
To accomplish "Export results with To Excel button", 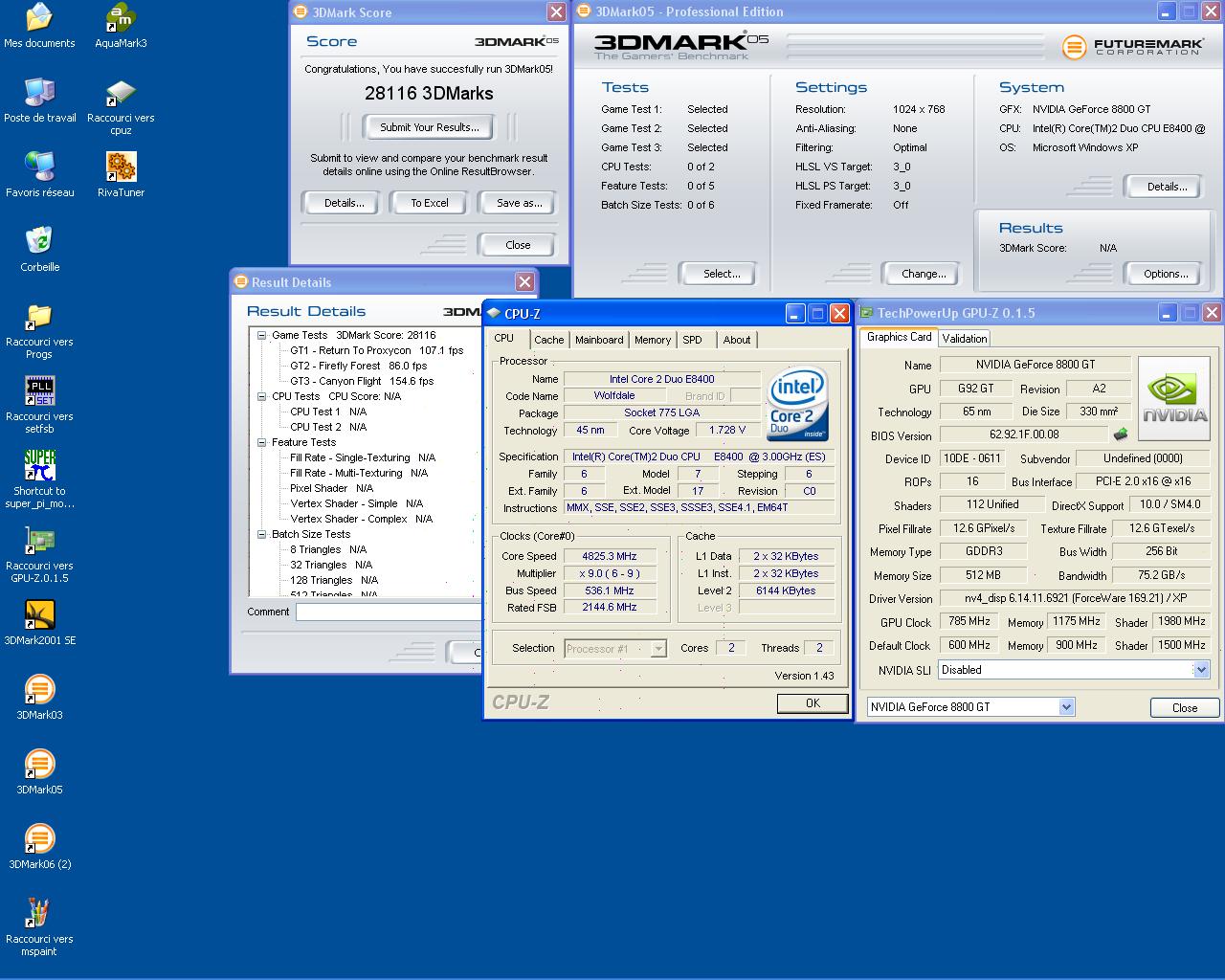I will coord(430,203).
